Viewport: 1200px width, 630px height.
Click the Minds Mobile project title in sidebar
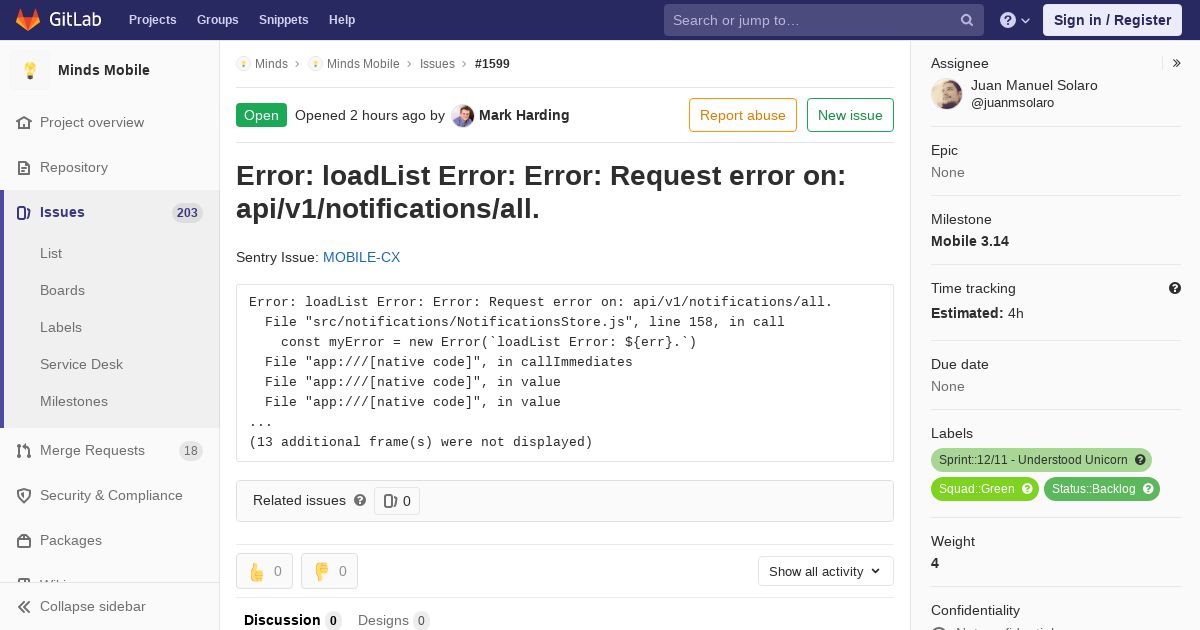(x=104, y=70)
